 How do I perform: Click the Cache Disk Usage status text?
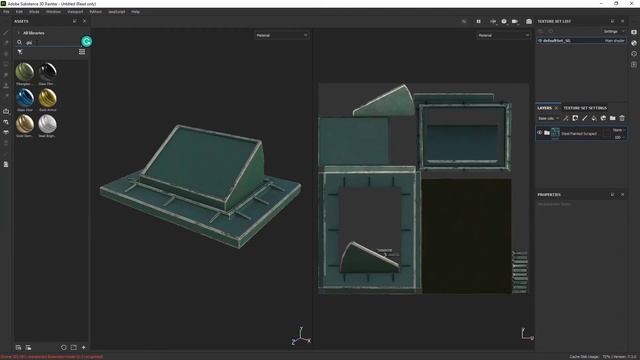pos(584,357)
